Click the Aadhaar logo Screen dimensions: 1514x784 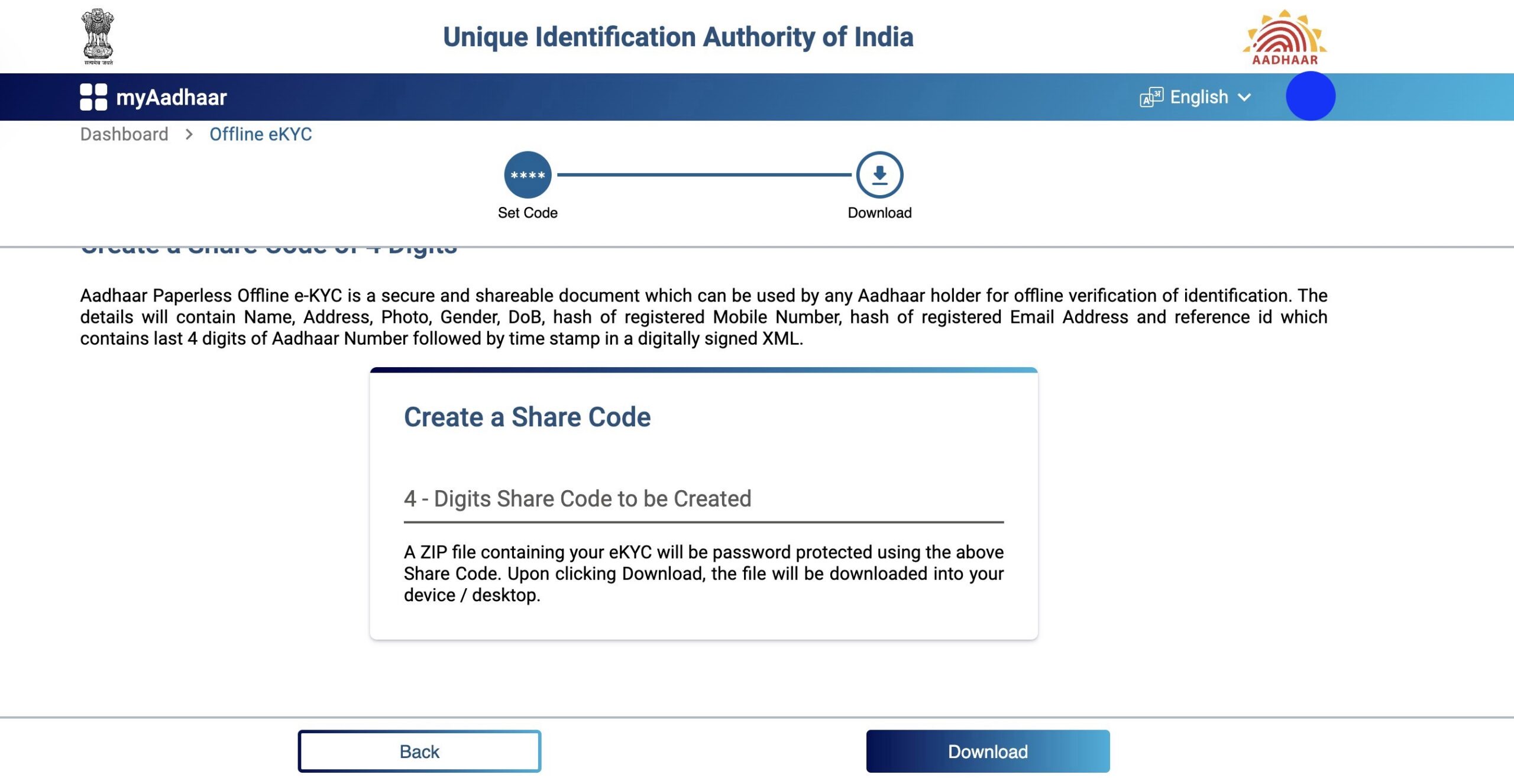[x=1285, y=37]
